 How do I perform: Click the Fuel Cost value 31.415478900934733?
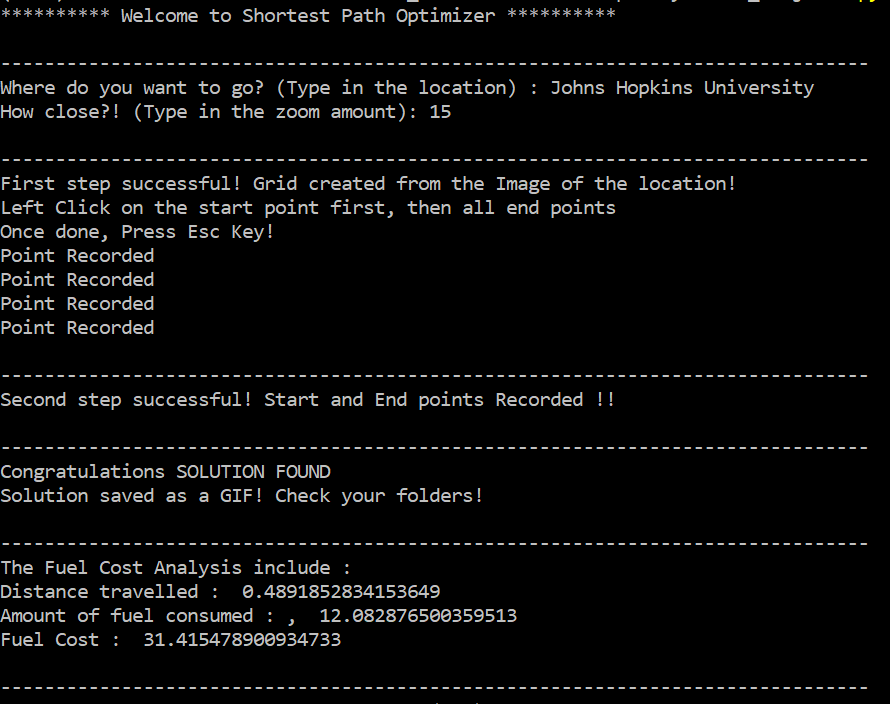pyautogui.click(x=242, y=640)
